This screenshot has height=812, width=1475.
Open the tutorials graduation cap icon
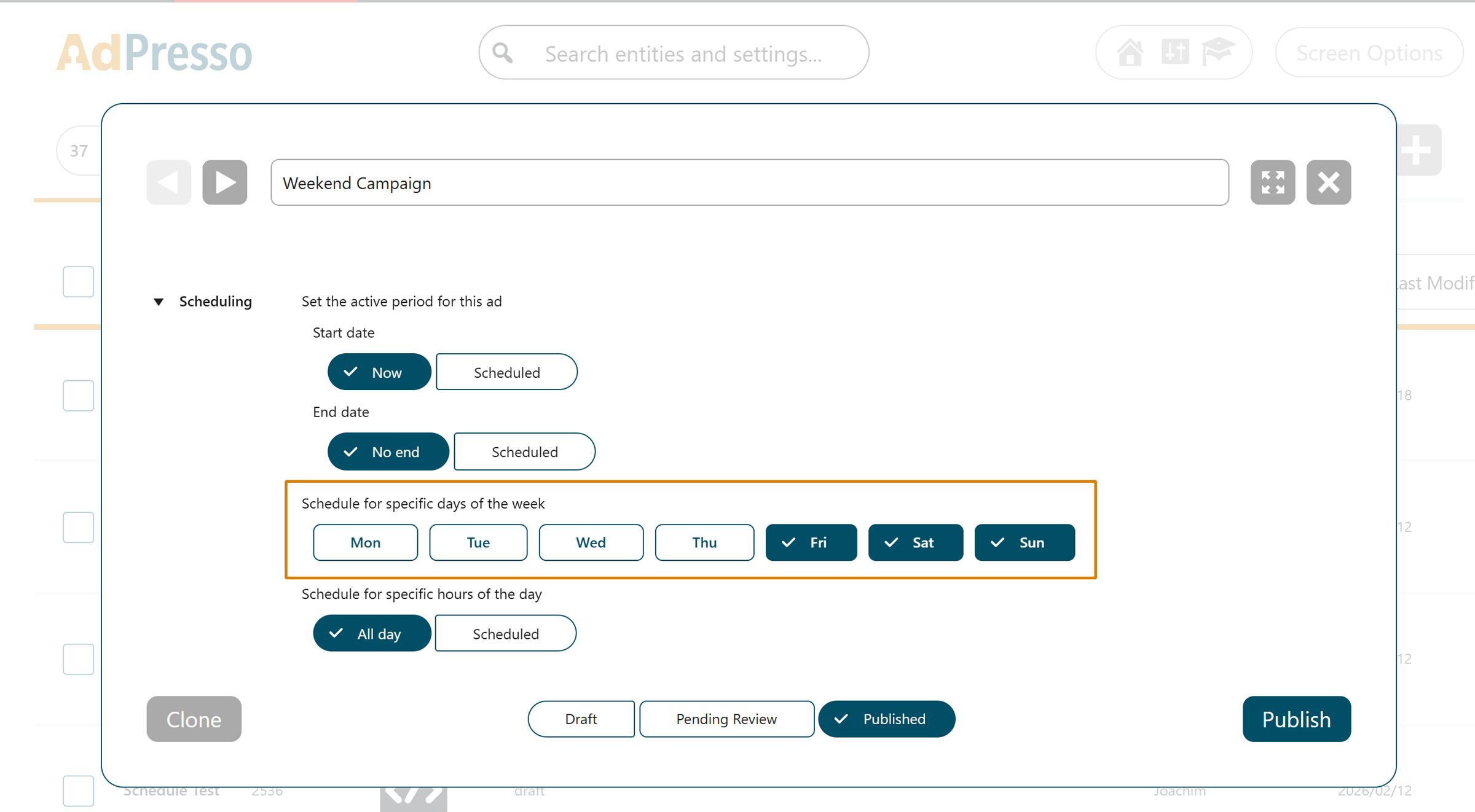click(1219, 52)
